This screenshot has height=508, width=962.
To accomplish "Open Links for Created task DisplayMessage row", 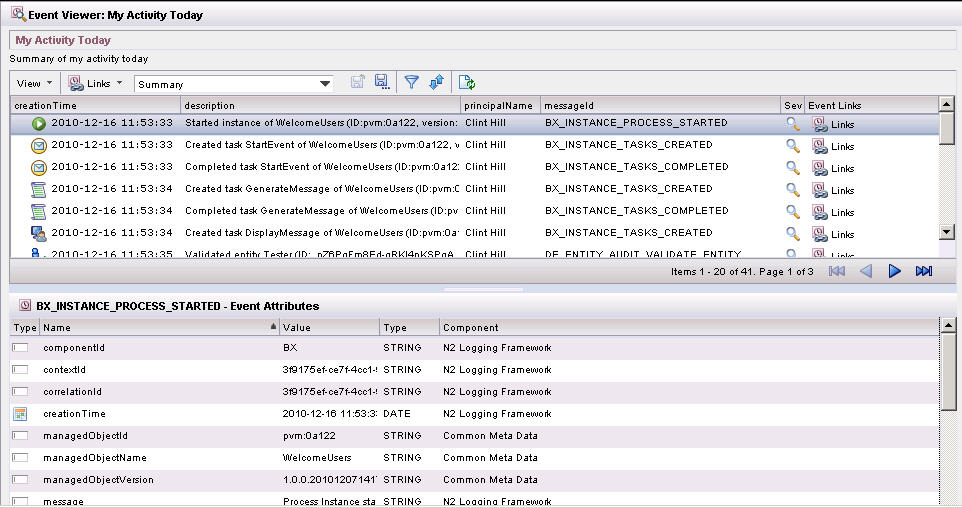I will pyautogui.click(x=833, y=235).
